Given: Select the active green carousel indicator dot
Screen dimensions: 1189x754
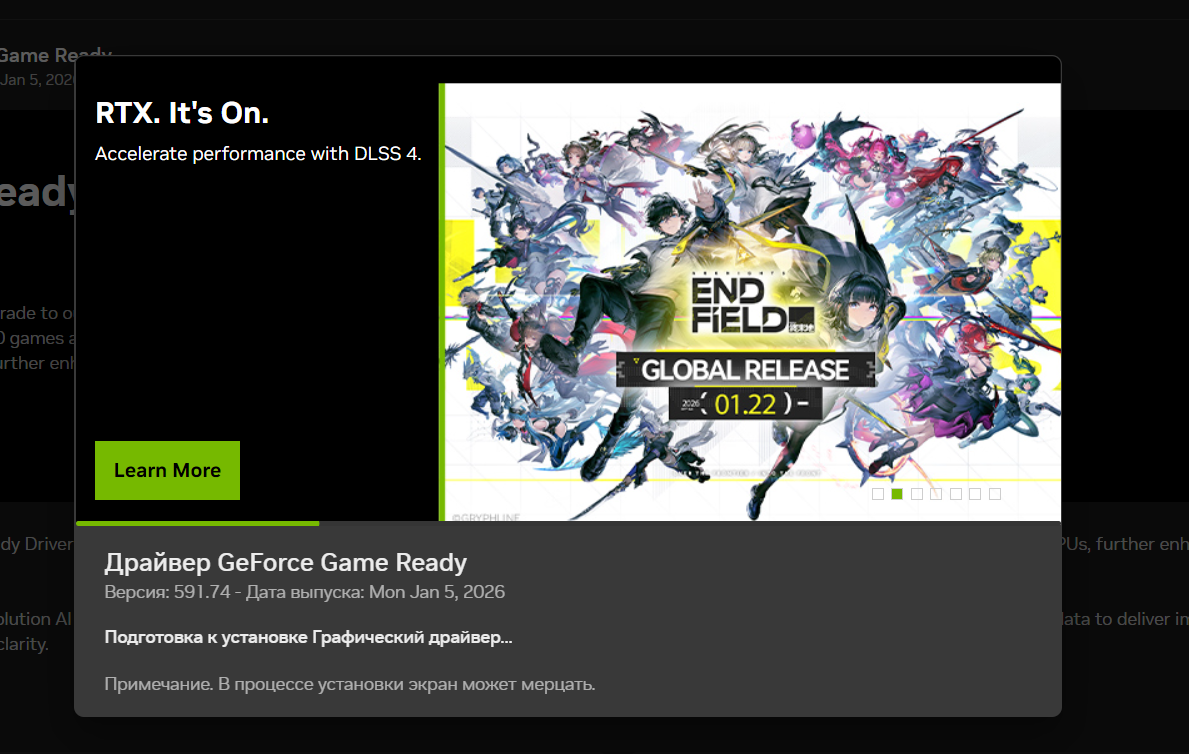Looking at the screenshot, I should (897, 494).
